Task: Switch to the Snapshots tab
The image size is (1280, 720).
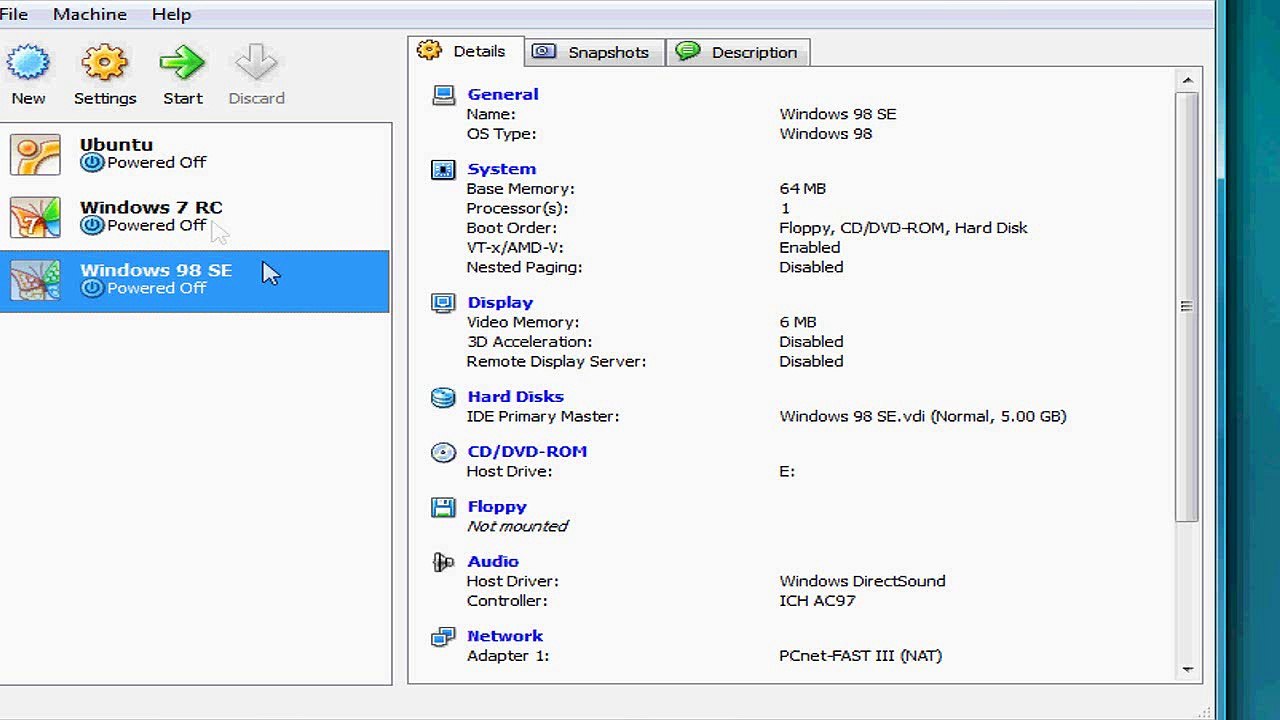Action: point(594,52)
